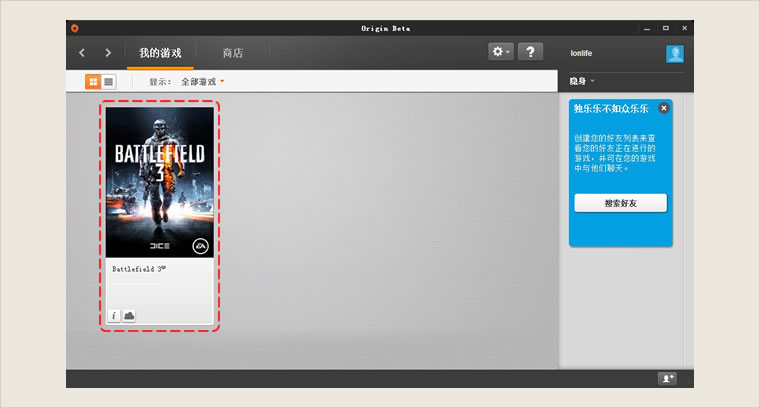Click the lonlife username
The image size is (760, 408).
pyautogui.click(x=581, y=53)
